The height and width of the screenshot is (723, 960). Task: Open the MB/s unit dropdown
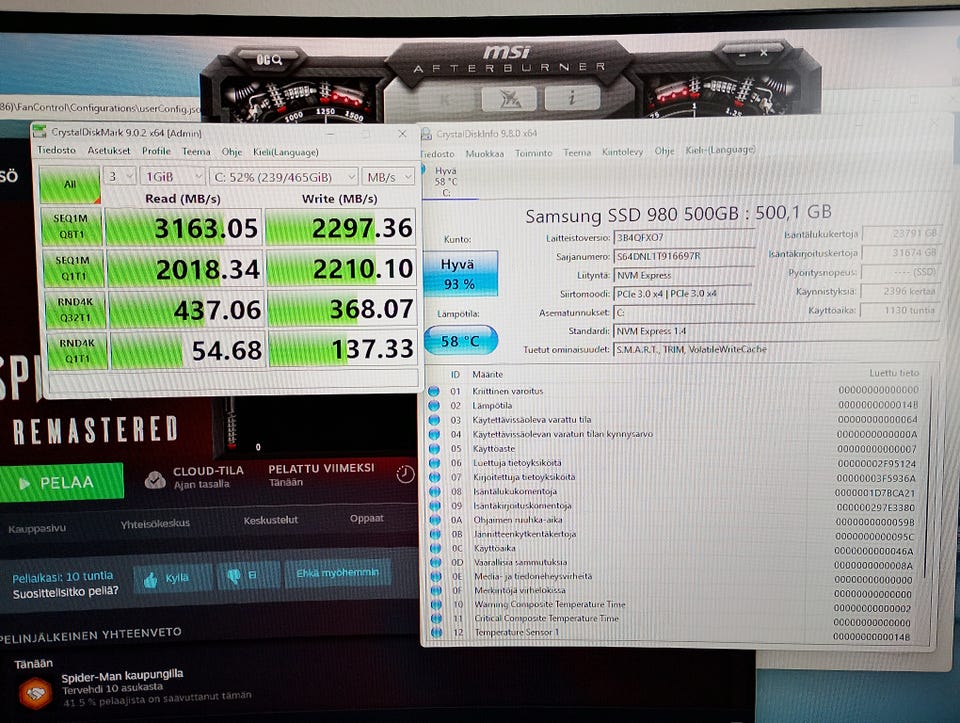click(x=388, y=178)
